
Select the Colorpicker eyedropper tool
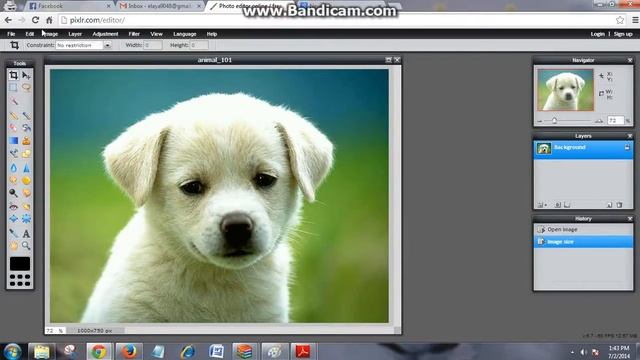(13, 233)
